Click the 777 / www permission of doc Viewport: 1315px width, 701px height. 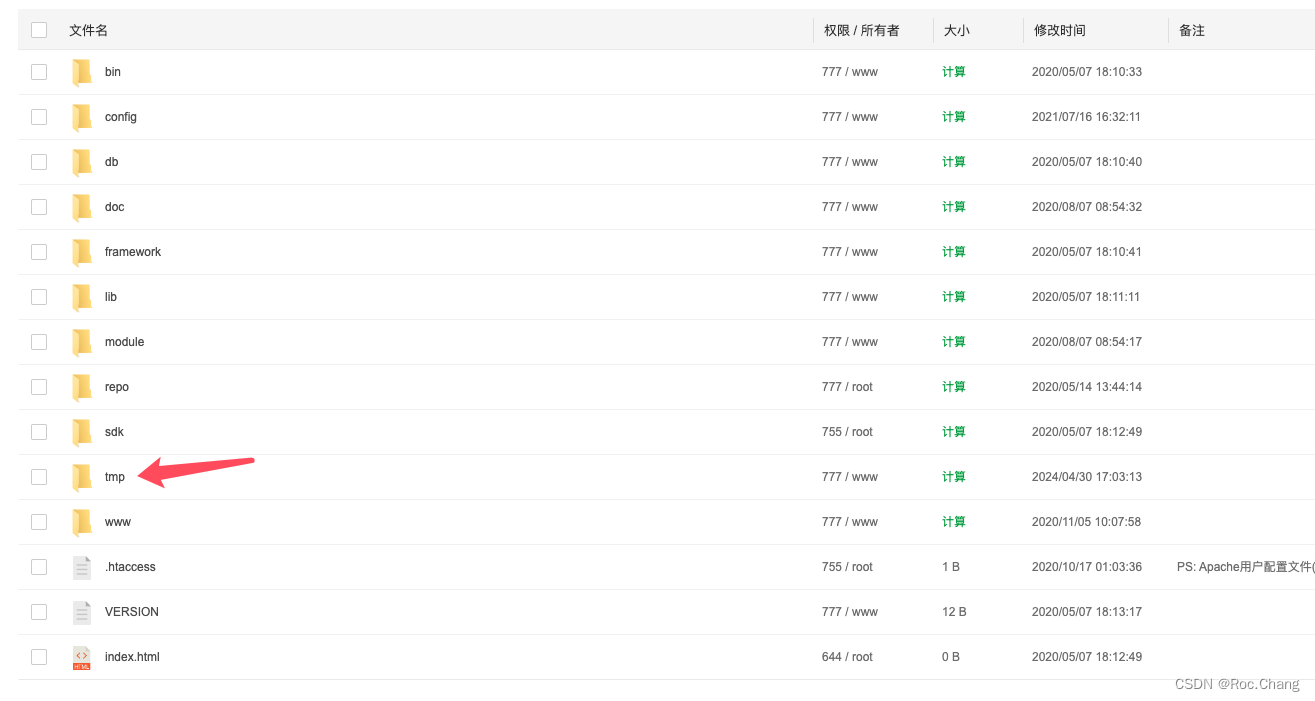(850, 207)
